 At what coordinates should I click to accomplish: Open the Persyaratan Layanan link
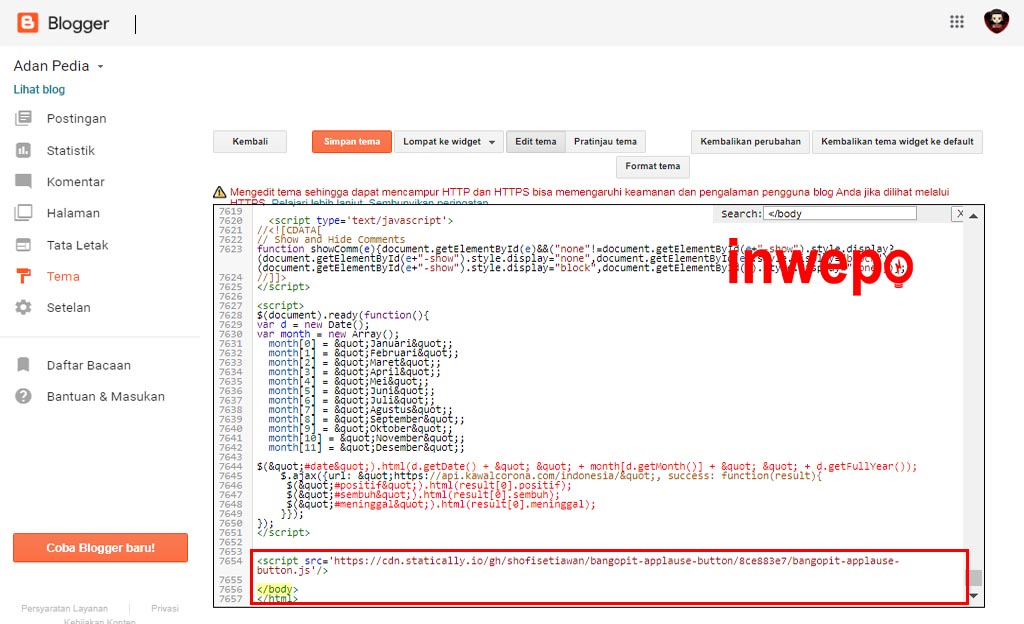coord(64,608)
